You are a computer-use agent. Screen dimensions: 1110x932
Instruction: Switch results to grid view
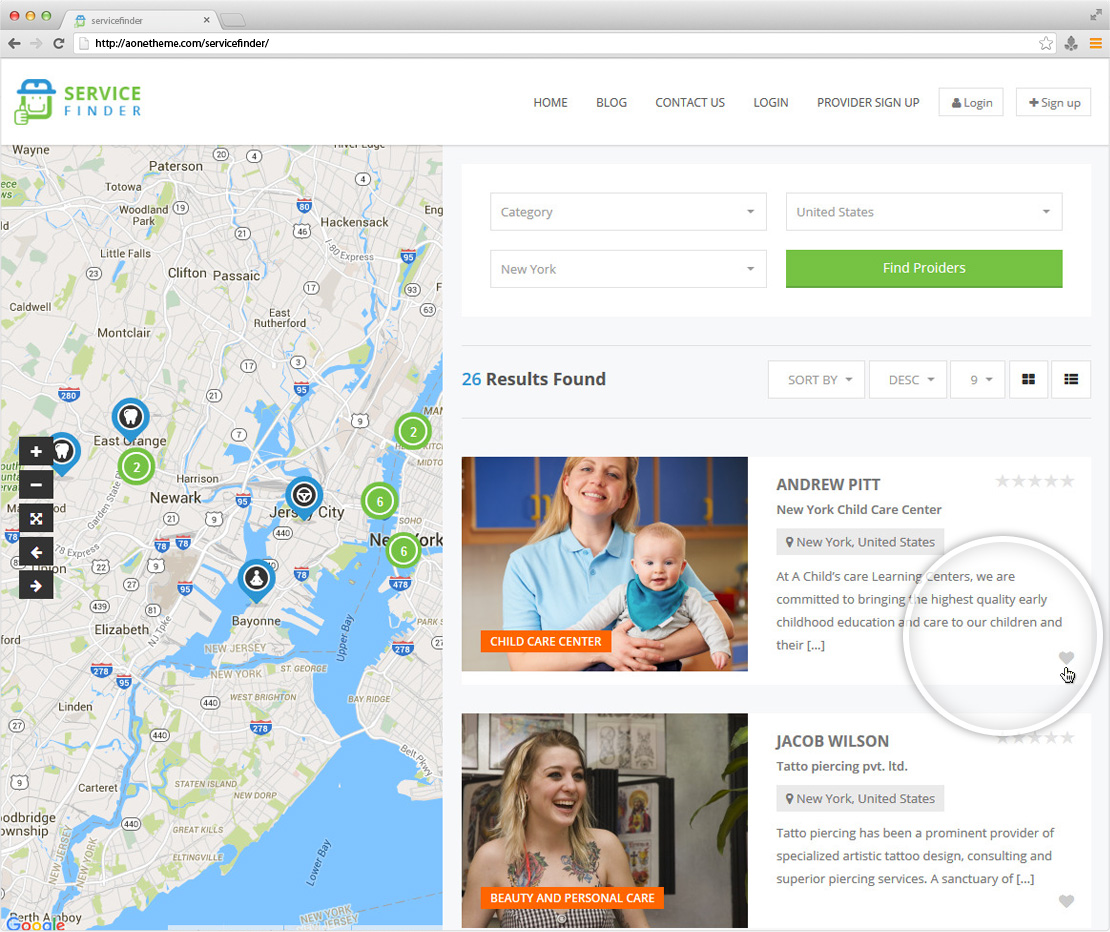1028,380
